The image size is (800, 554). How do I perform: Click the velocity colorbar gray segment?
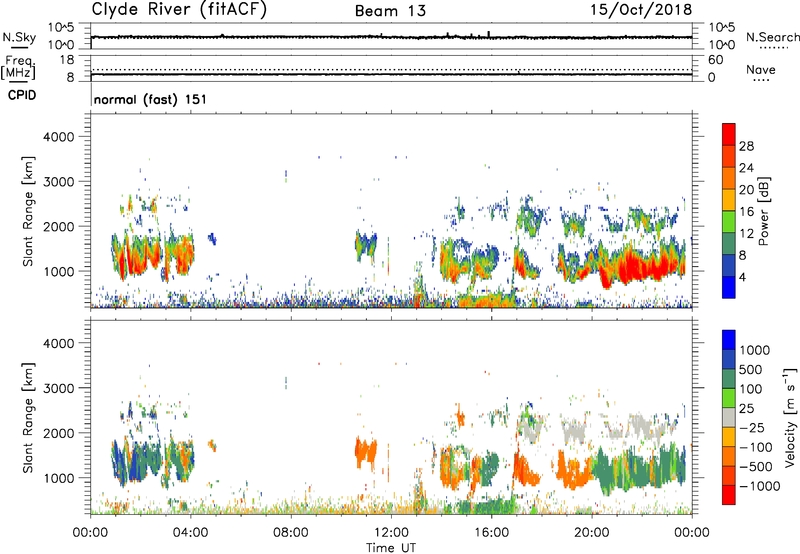click(729, 418)
